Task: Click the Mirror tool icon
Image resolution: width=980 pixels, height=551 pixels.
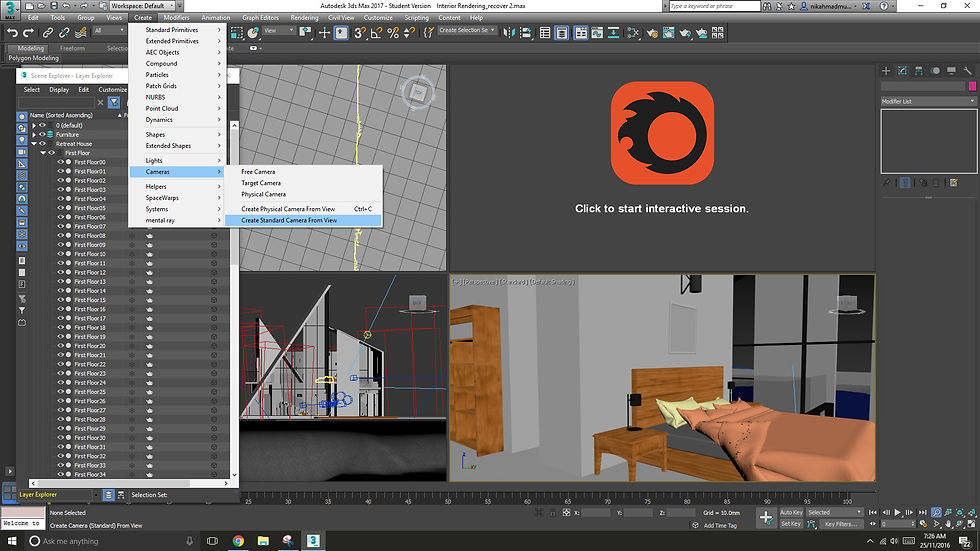Action: (x=509, y=32)
